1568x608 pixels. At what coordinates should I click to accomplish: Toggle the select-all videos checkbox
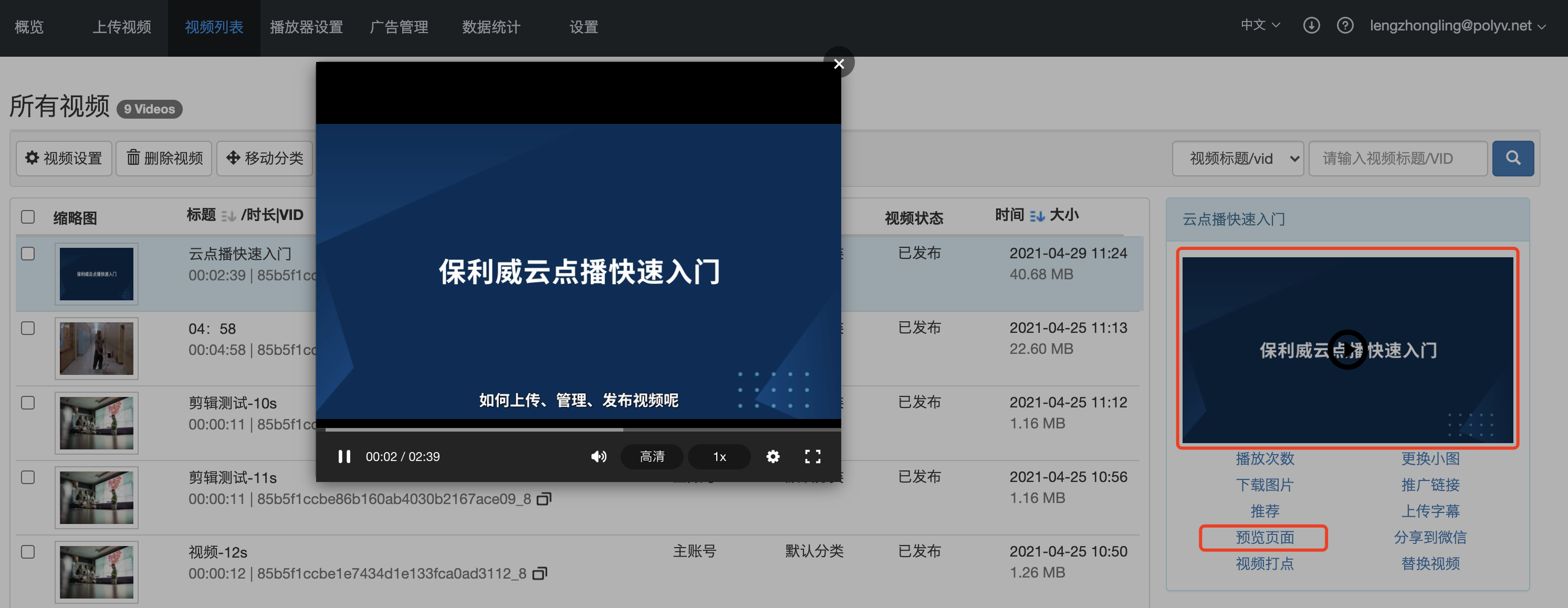(x=28, y=217)
